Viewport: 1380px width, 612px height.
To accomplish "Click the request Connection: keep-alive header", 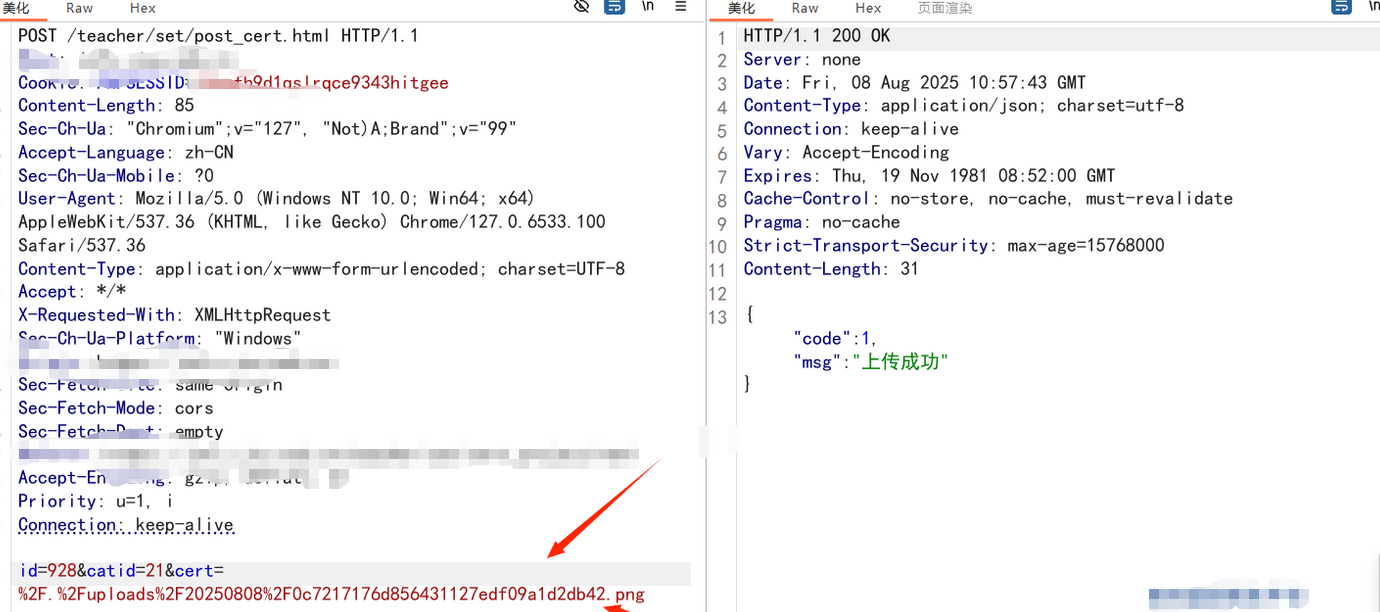I will tap(126, 525).
